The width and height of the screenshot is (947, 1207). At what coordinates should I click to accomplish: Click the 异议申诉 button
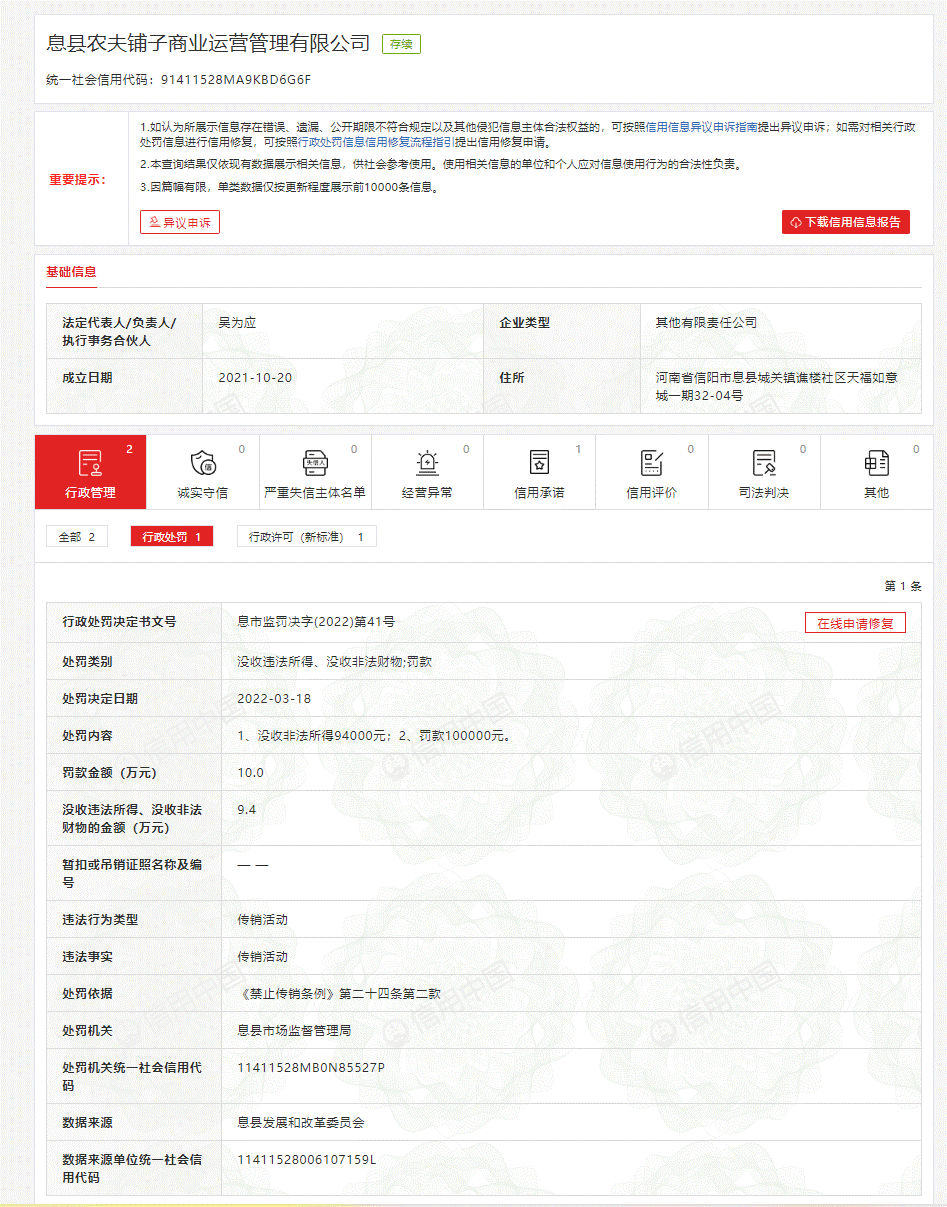(180, 222)
